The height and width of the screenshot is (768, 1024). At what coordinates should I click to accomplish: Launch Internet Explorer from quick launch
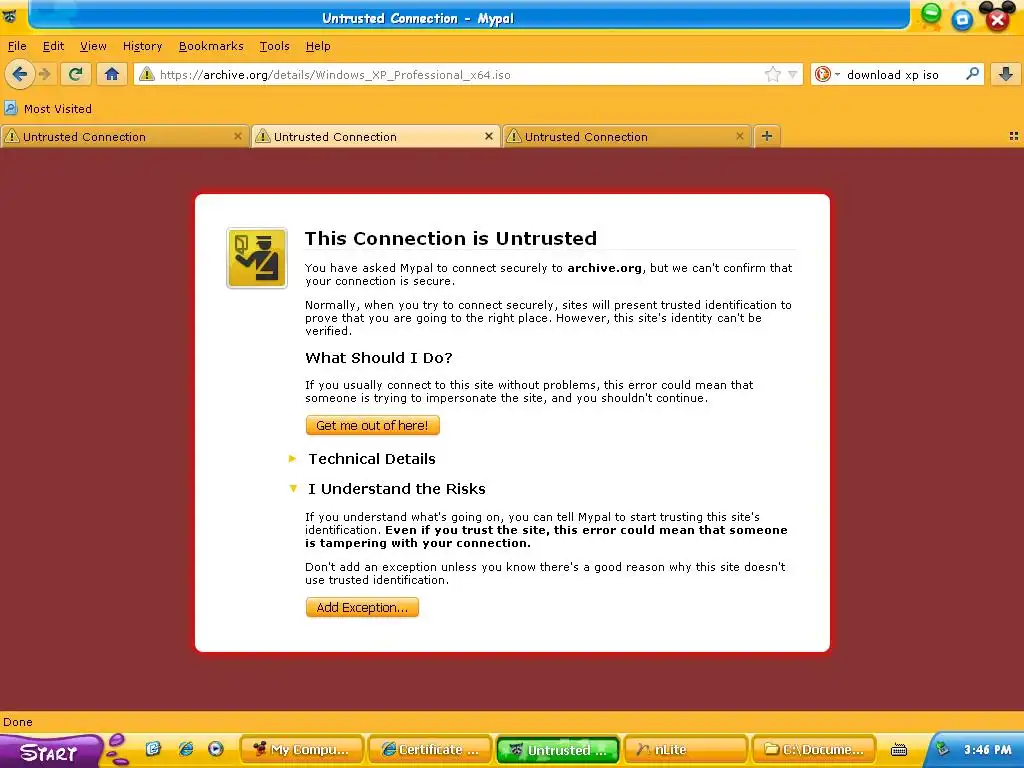pos(185,749)
